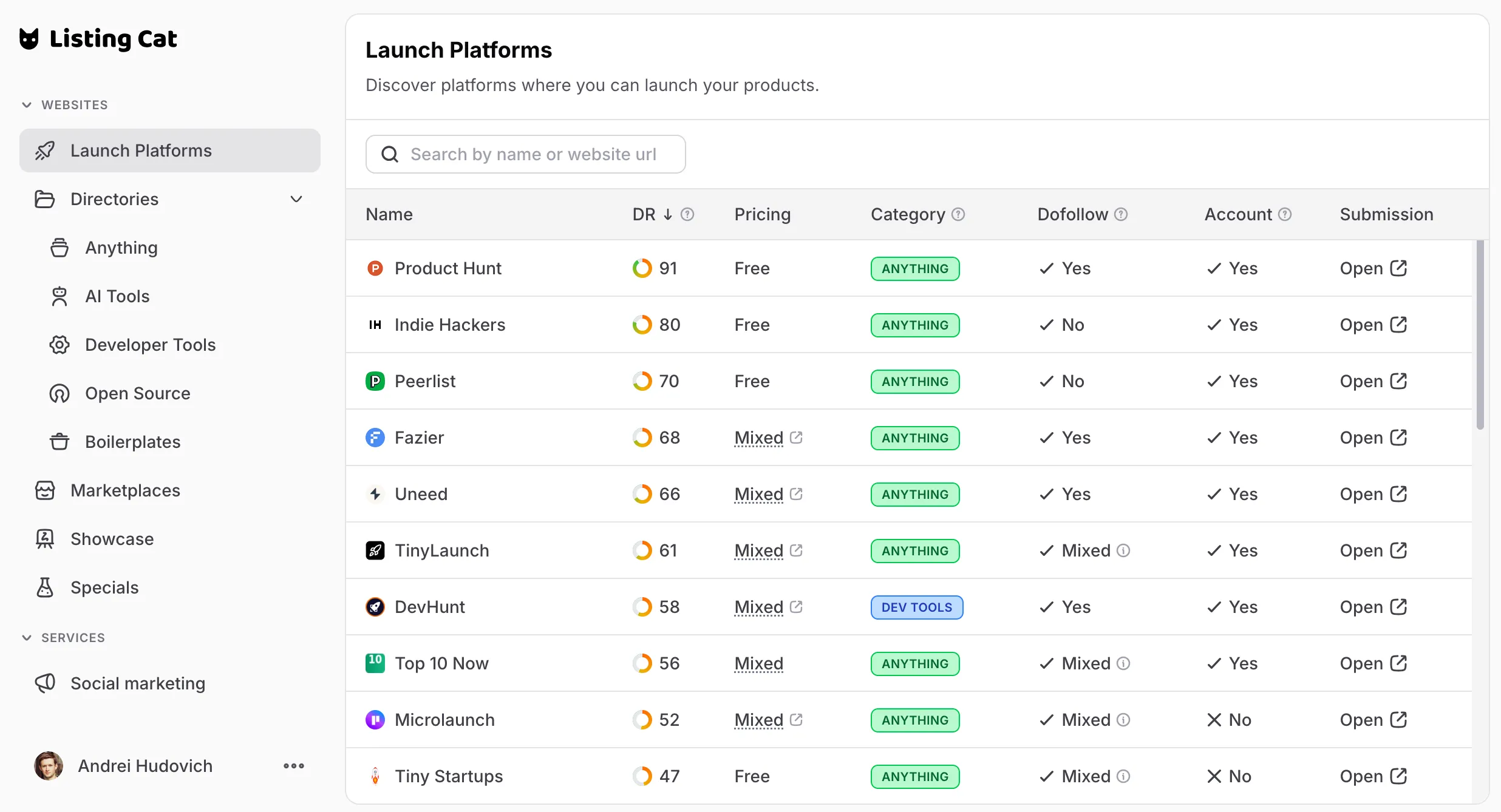Screen dimensions: 1501x812
Task: Click the Product Hunt logo icon
Action: [x=375, y=268]
